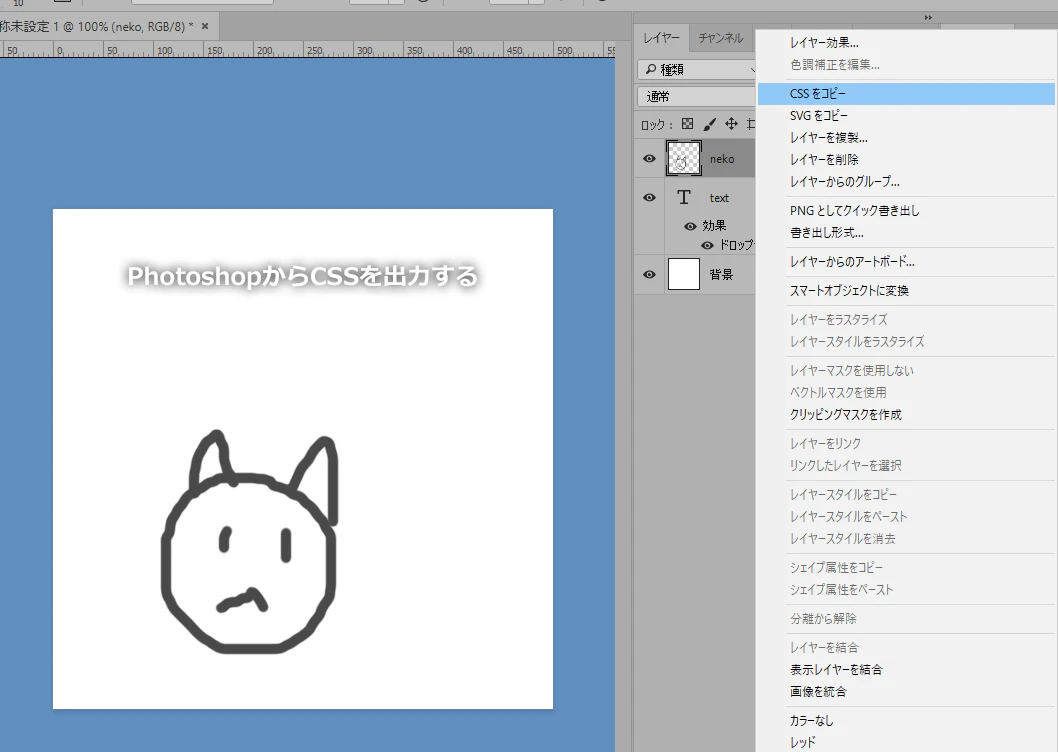Collapse panels with double-arrow icon

point(928,18)
